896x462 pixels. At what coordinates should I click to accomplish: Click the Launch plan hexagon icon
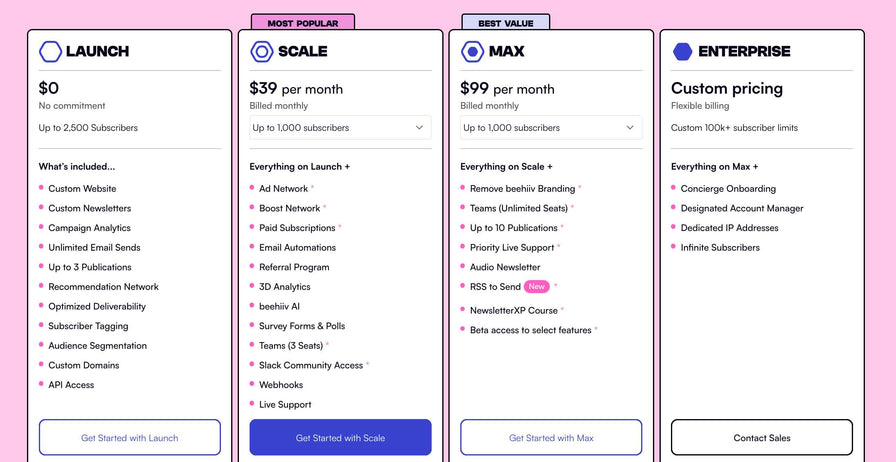(x=50, y=51)
